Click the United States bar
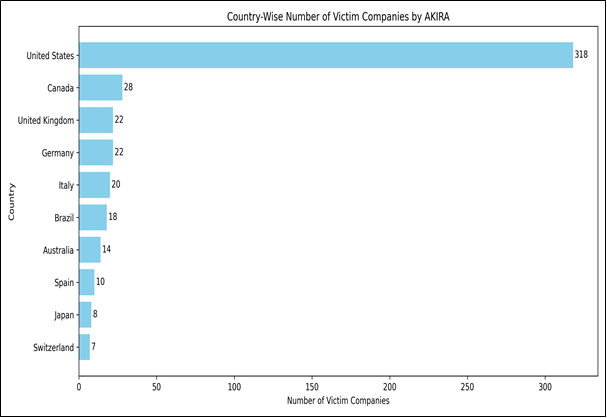This screenshot has width=607, height=418. tap(325, 55)
